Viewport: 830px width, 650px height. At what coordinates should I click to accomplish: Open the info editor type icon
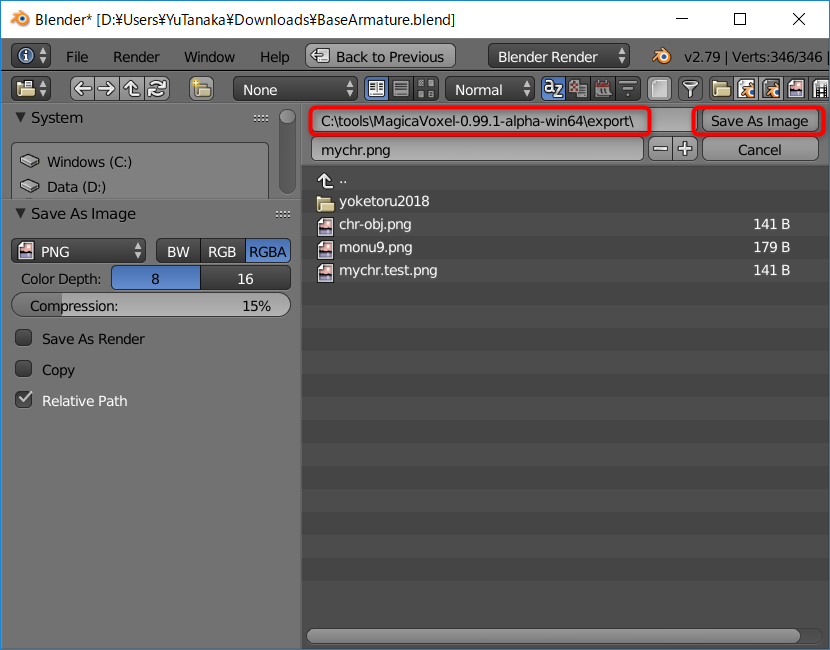click(x=31, y=56)
